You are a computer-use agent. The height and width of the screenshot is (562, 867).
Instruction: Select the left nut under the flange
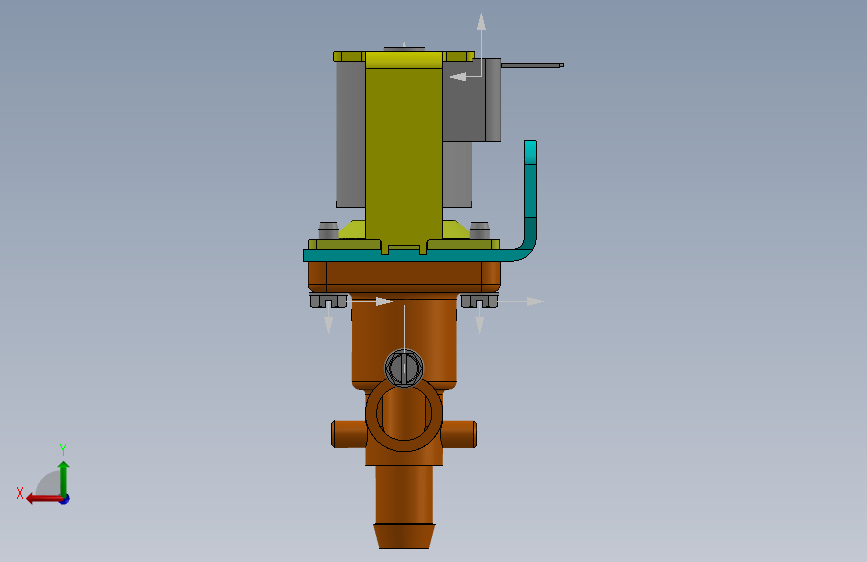point(328,301)
